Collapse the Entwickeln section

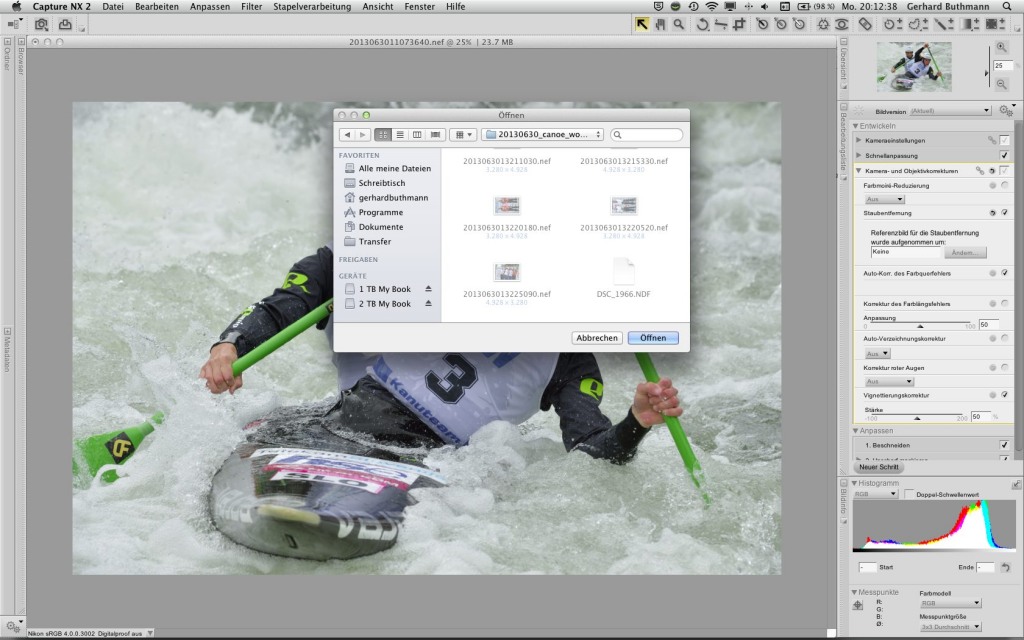pyautogui.click(x=856, y=126)
